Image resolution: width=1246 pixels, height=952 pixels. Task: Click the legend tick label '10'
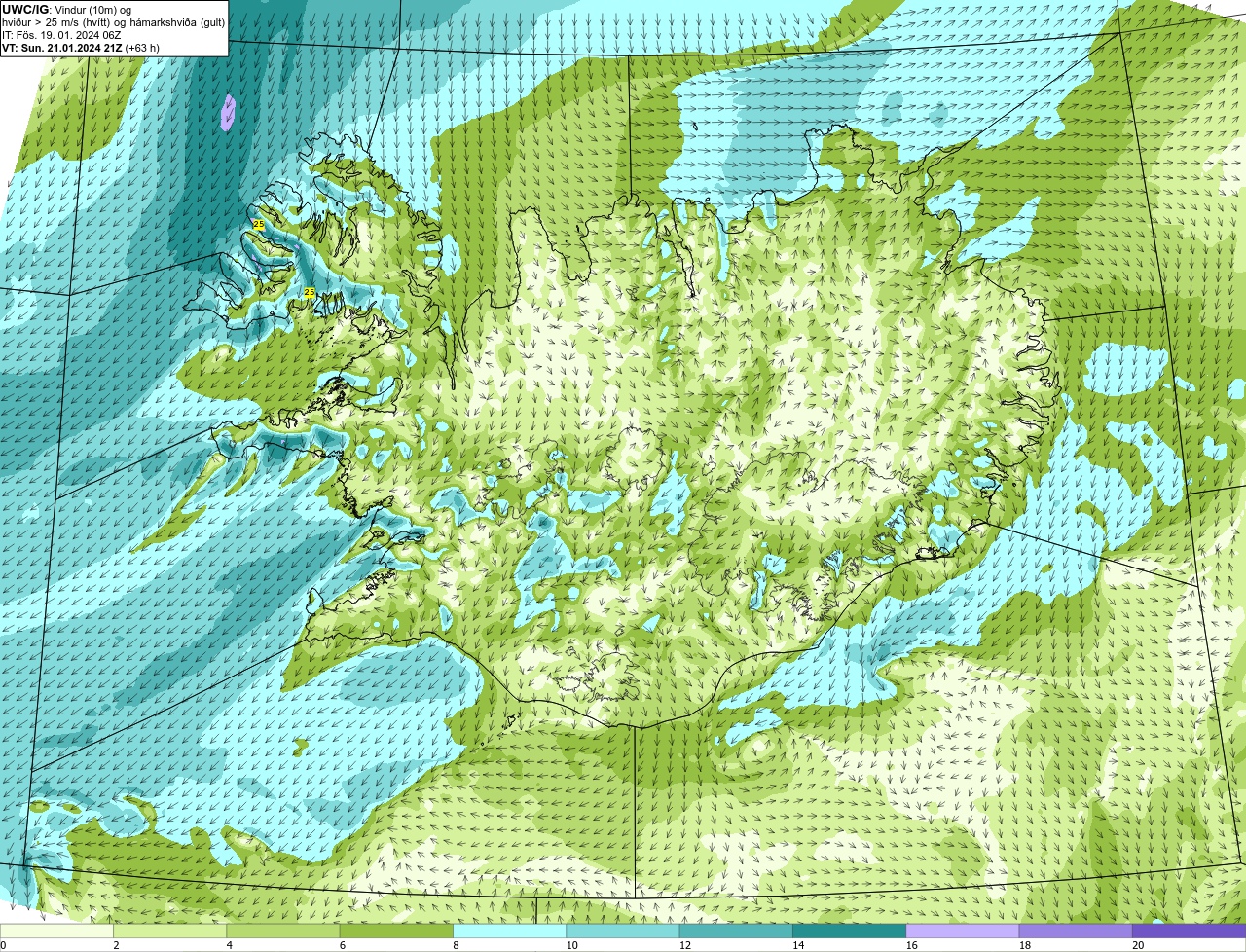pos(571,945)
